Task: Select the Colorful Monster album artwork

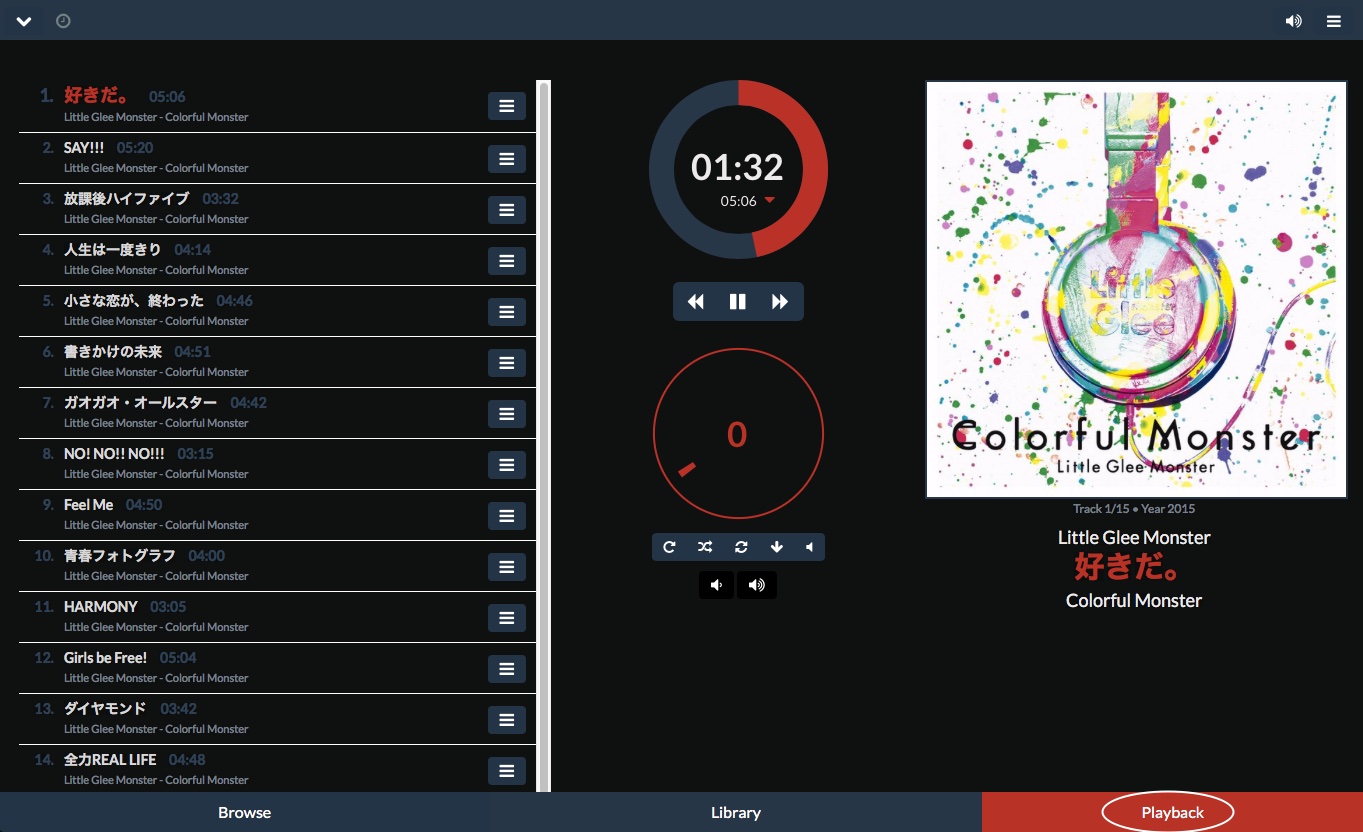Action: pyautogui.click(x=1136, y=288)
